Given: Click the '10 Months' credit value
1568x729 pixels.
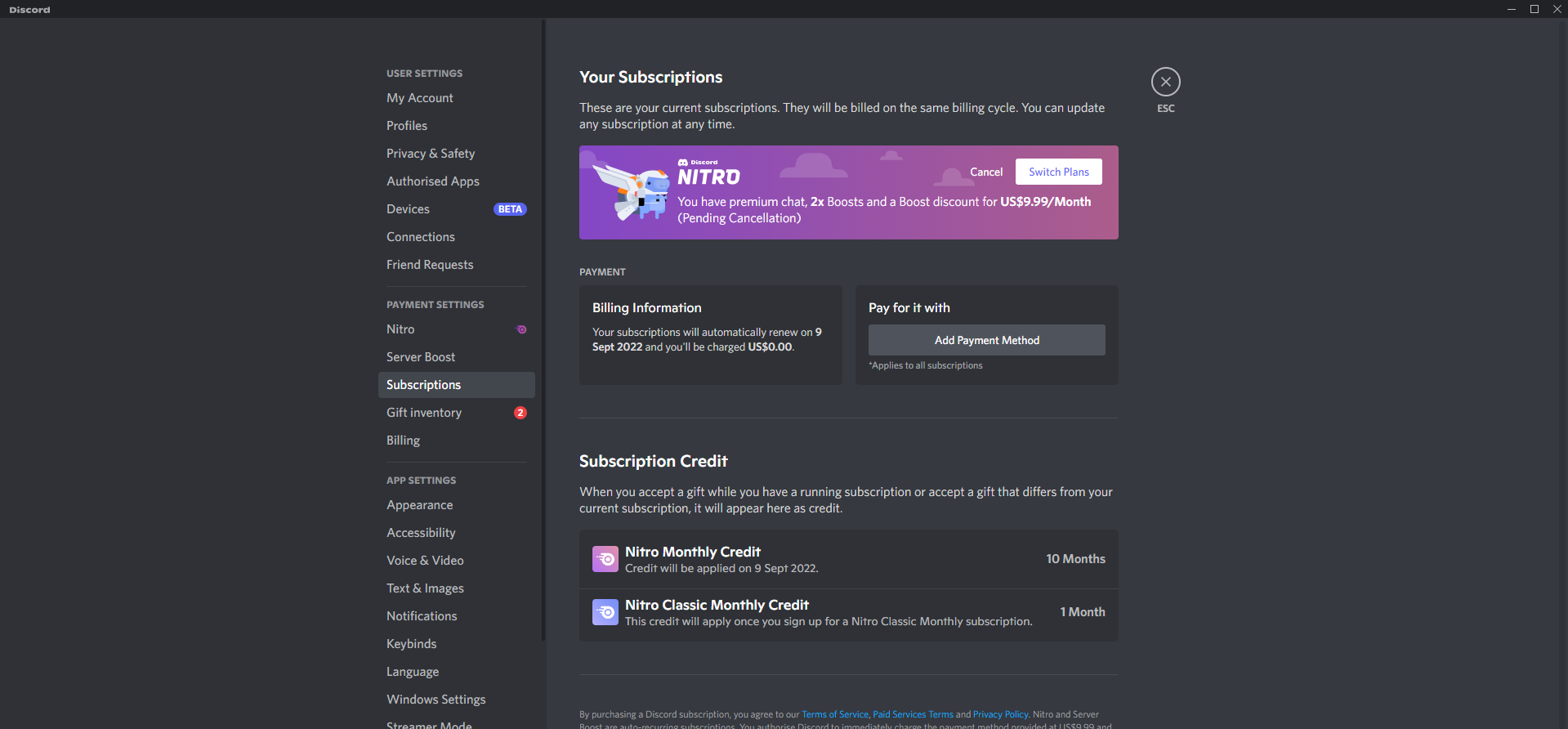Looking at the screenshot, I should 1075,559.
